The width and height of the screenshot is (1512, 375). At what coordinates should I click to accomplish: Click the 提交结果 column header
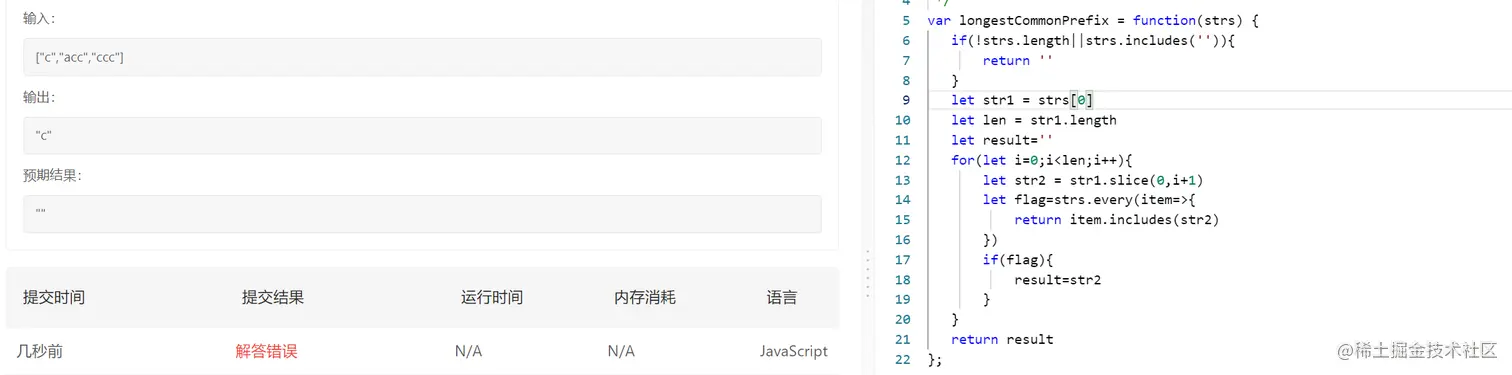273,297
